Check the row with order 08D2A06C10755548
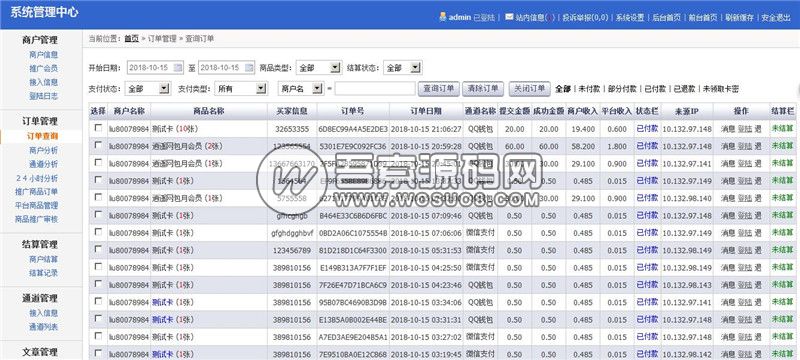 (98, 232)
